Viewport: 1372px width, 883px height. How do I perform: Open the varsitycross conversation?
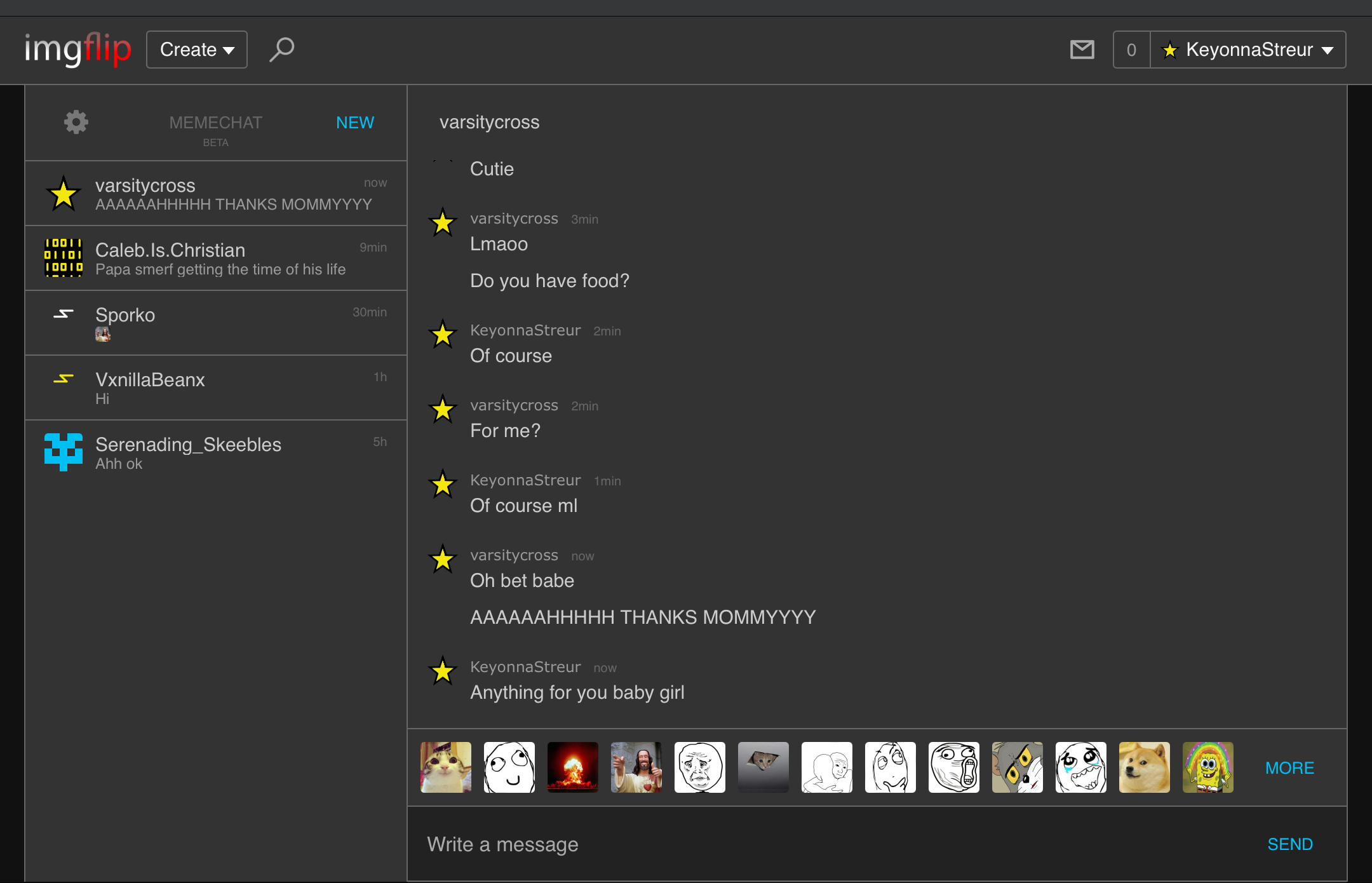(216, 194)
